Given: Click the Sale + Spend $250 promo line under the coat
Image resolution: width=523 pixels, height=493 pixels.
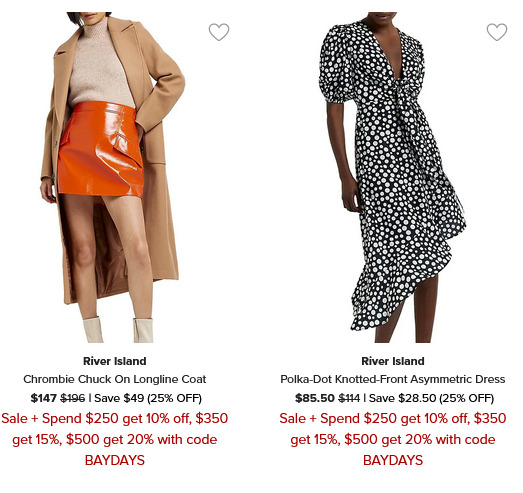Looking at the screenshot, I should 114,418.
